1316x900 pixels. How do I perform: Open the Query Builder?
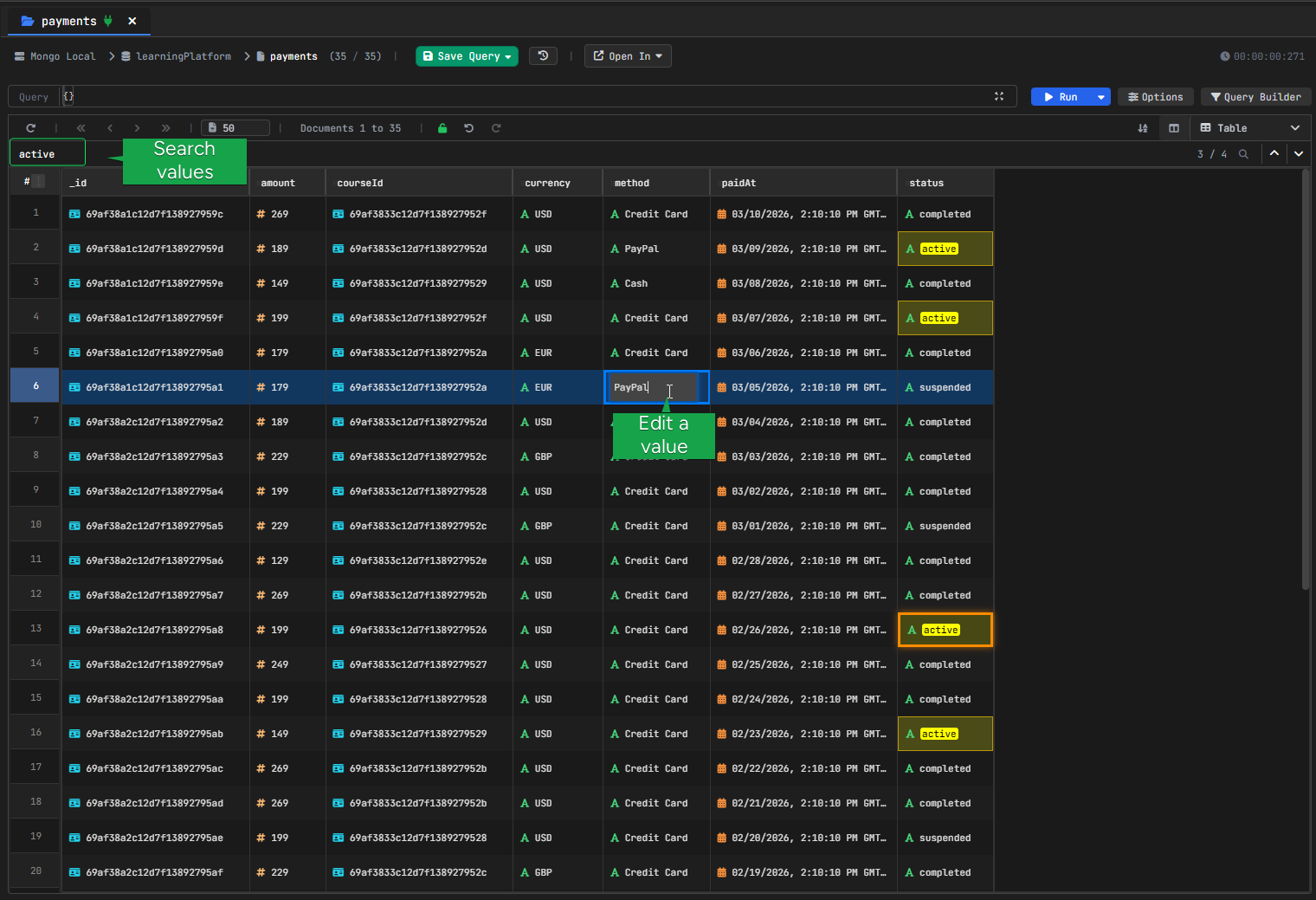coord(1255,97)
